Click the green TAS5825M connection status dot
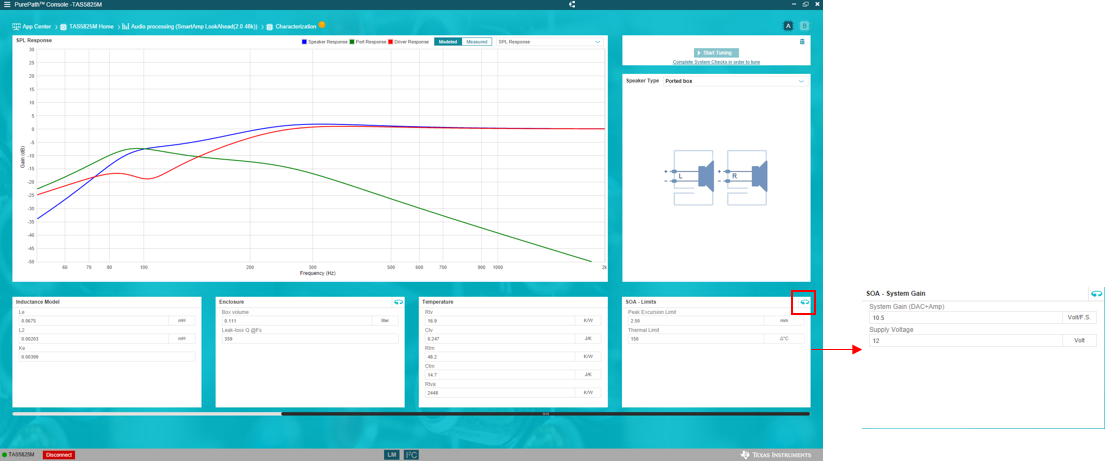1106x461 pixels. (4, 455)
